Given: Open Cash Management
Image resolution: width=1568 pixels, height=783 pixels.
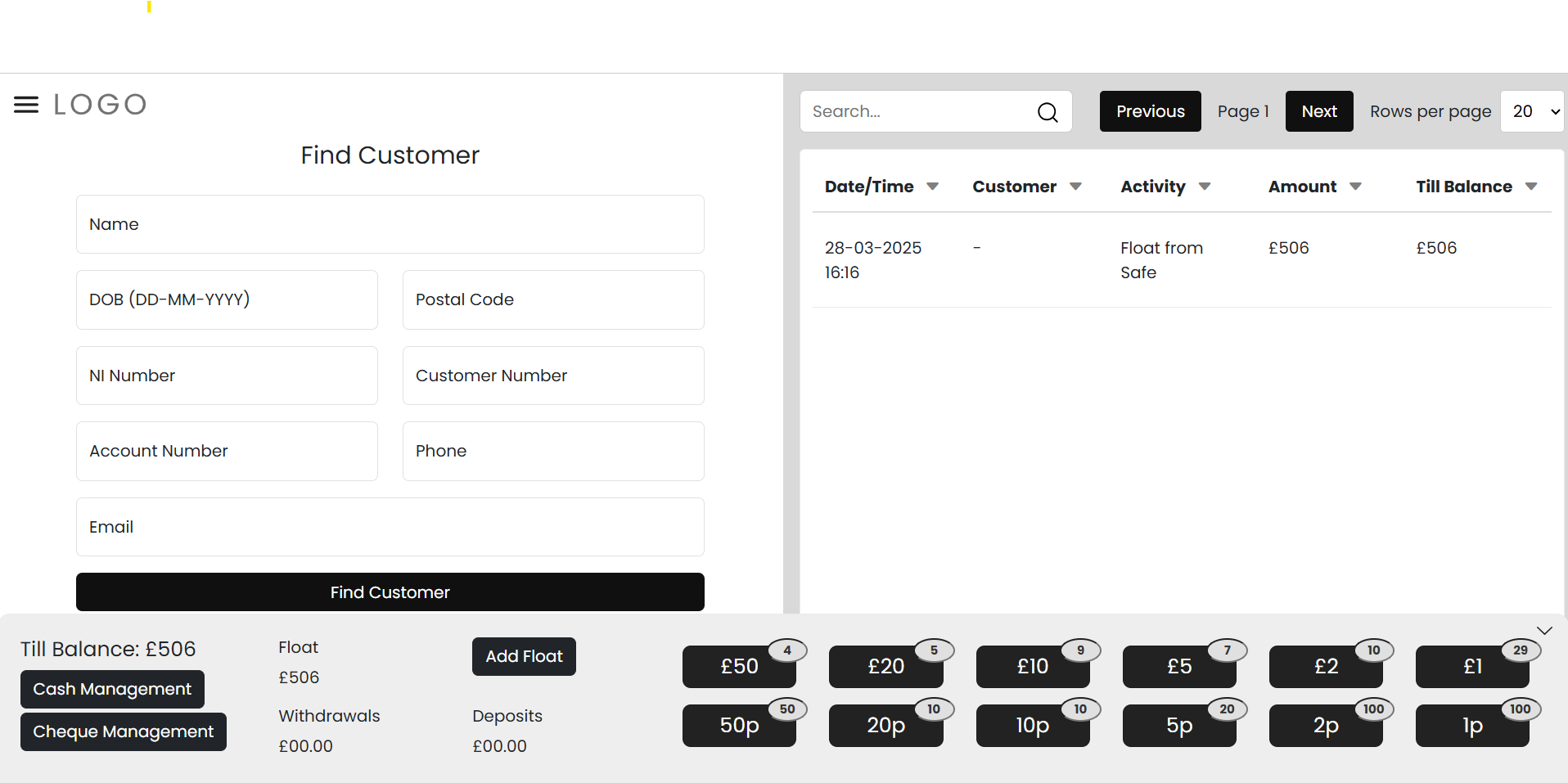Looking at the screenshot, I should (112, 689).
